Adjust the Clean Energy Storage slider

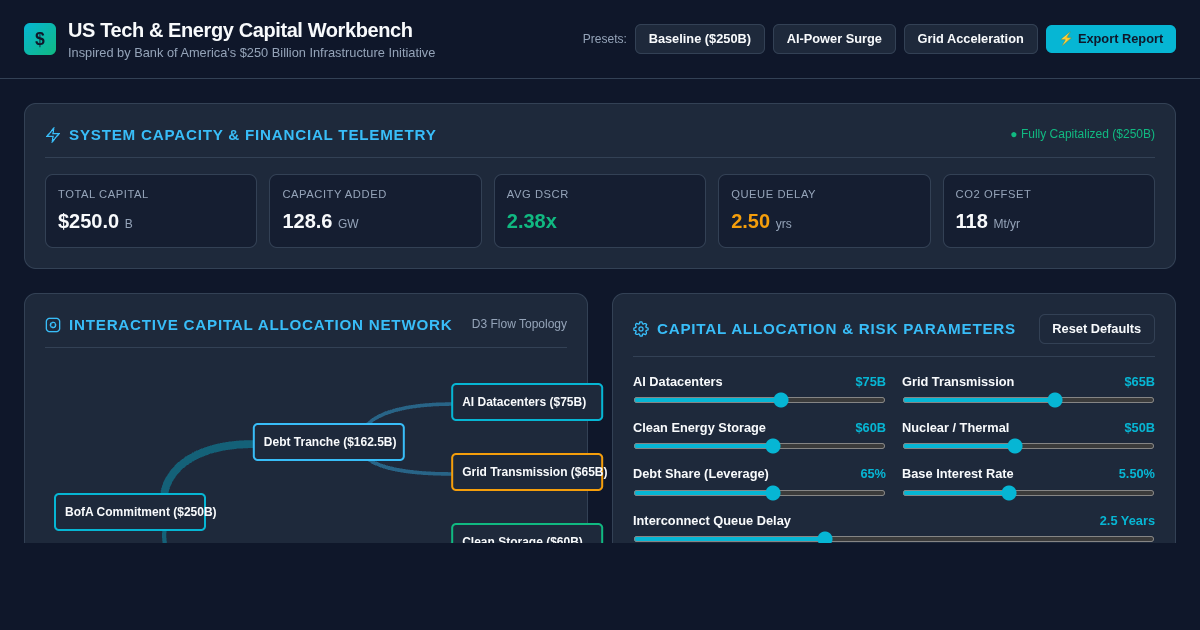(x=759, y=446)
